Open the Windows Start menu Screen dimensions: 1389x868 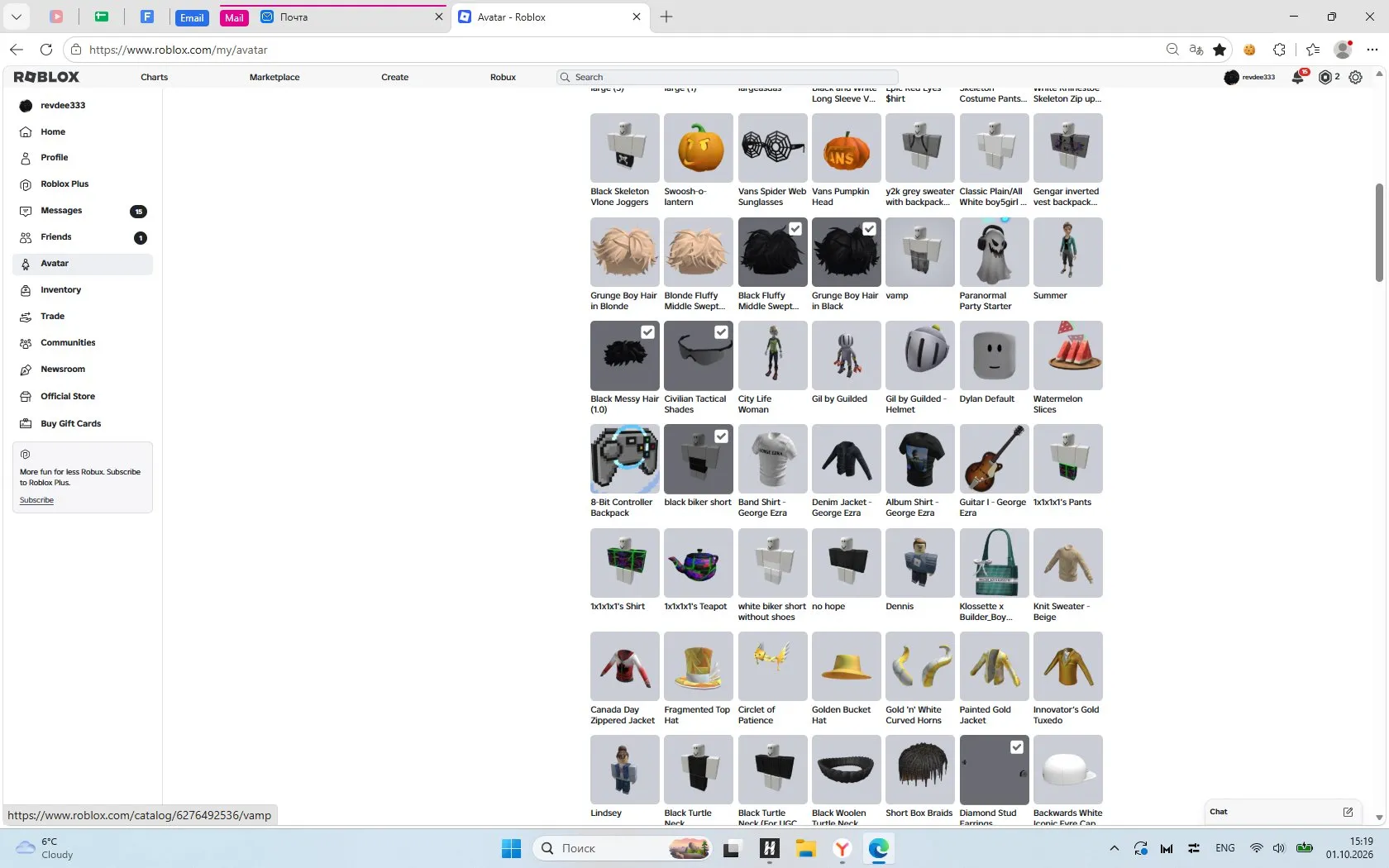pos(512,848)
